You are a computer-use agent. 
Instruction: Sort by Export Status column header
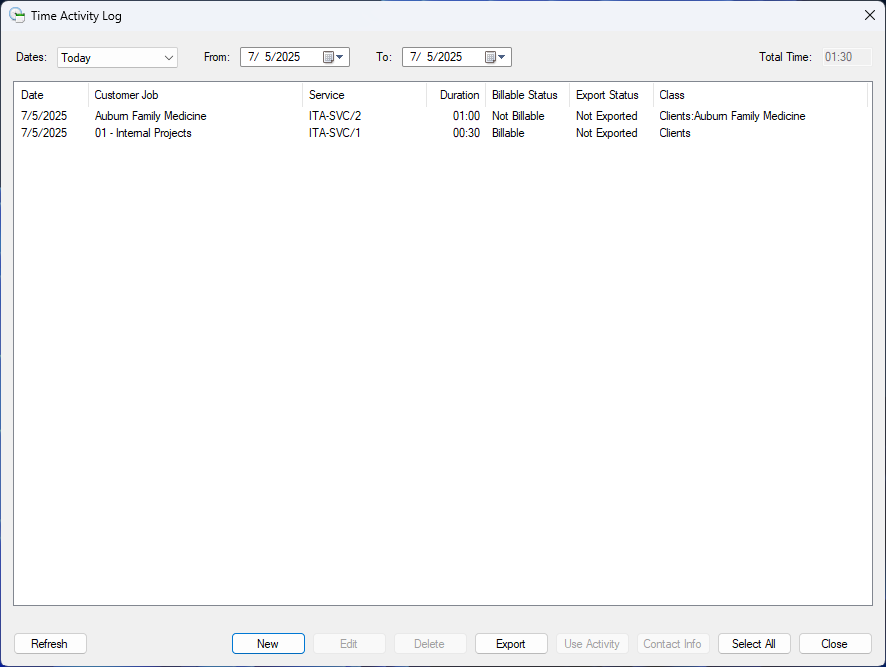(611, 95)
